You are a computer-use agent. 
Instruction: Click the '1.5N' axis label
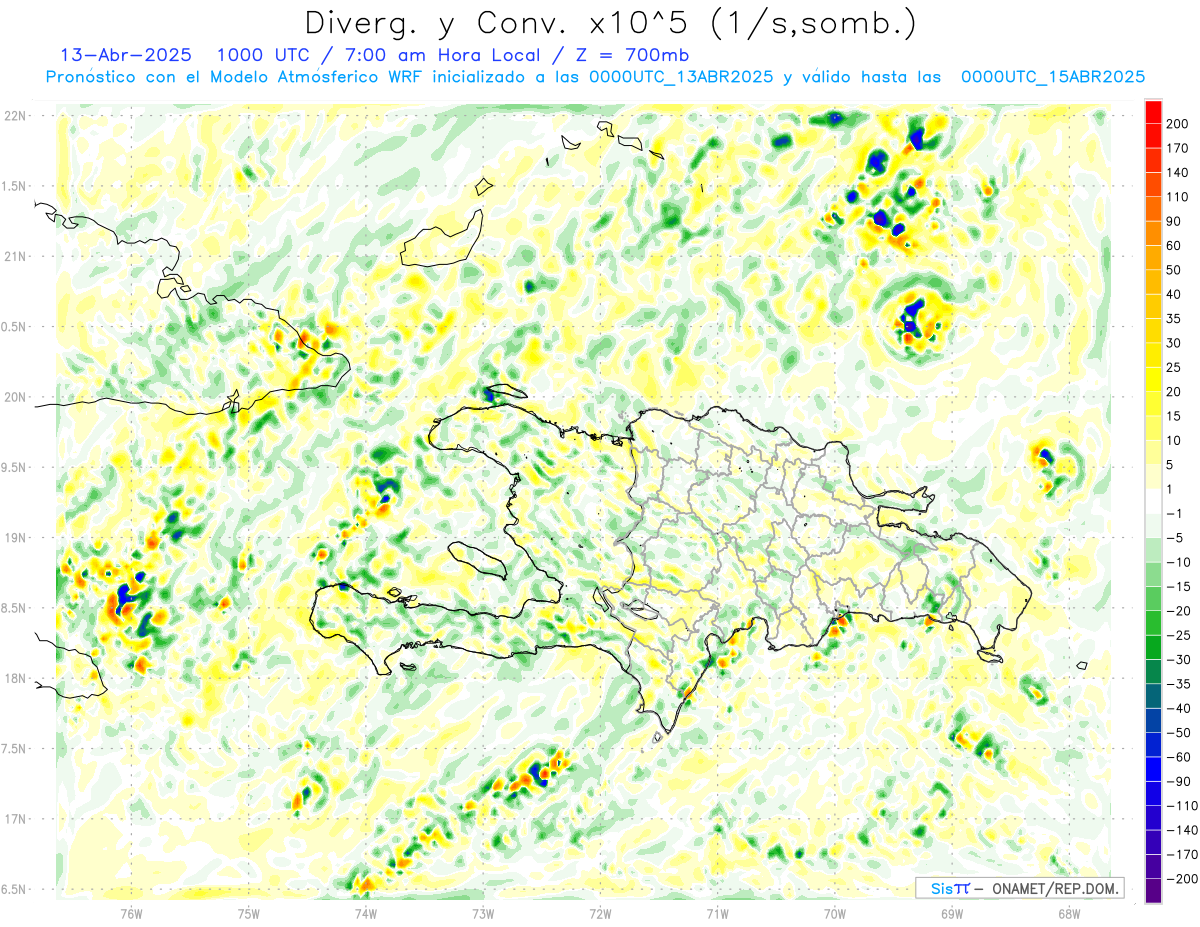(15, 186)
